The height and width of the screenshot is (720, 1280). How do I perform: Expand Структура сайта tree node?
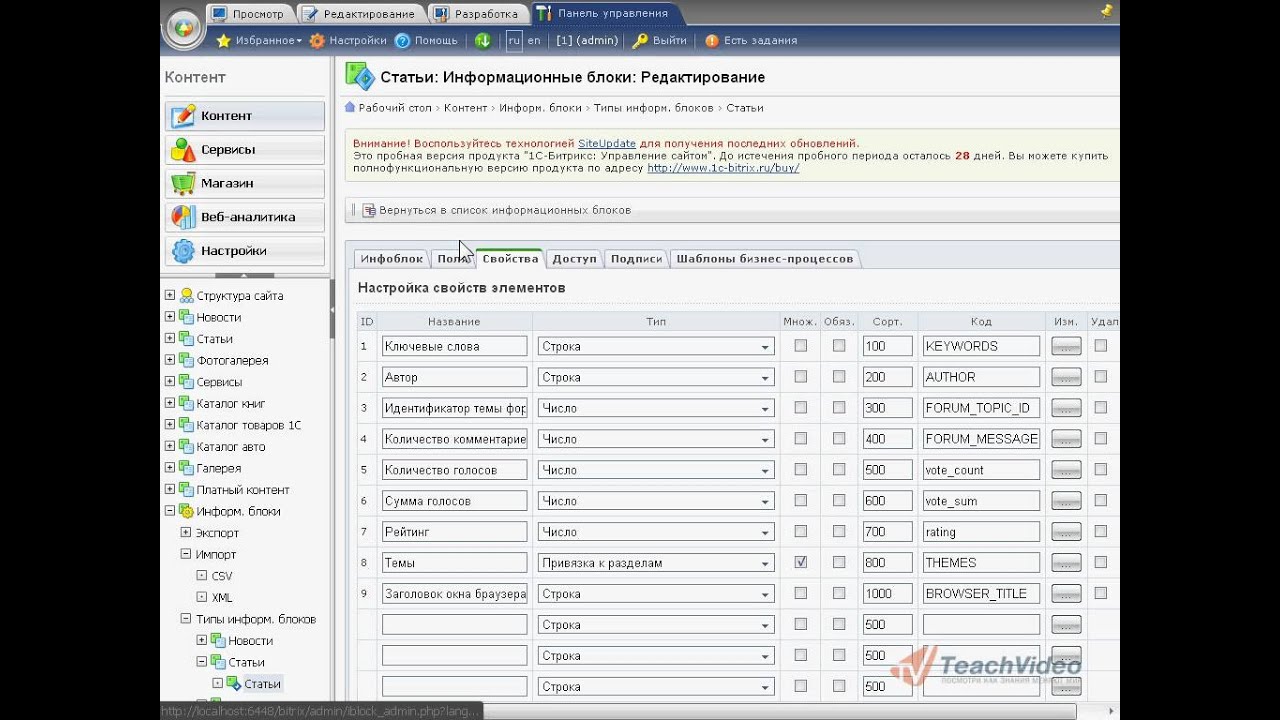tap(170, 296)
